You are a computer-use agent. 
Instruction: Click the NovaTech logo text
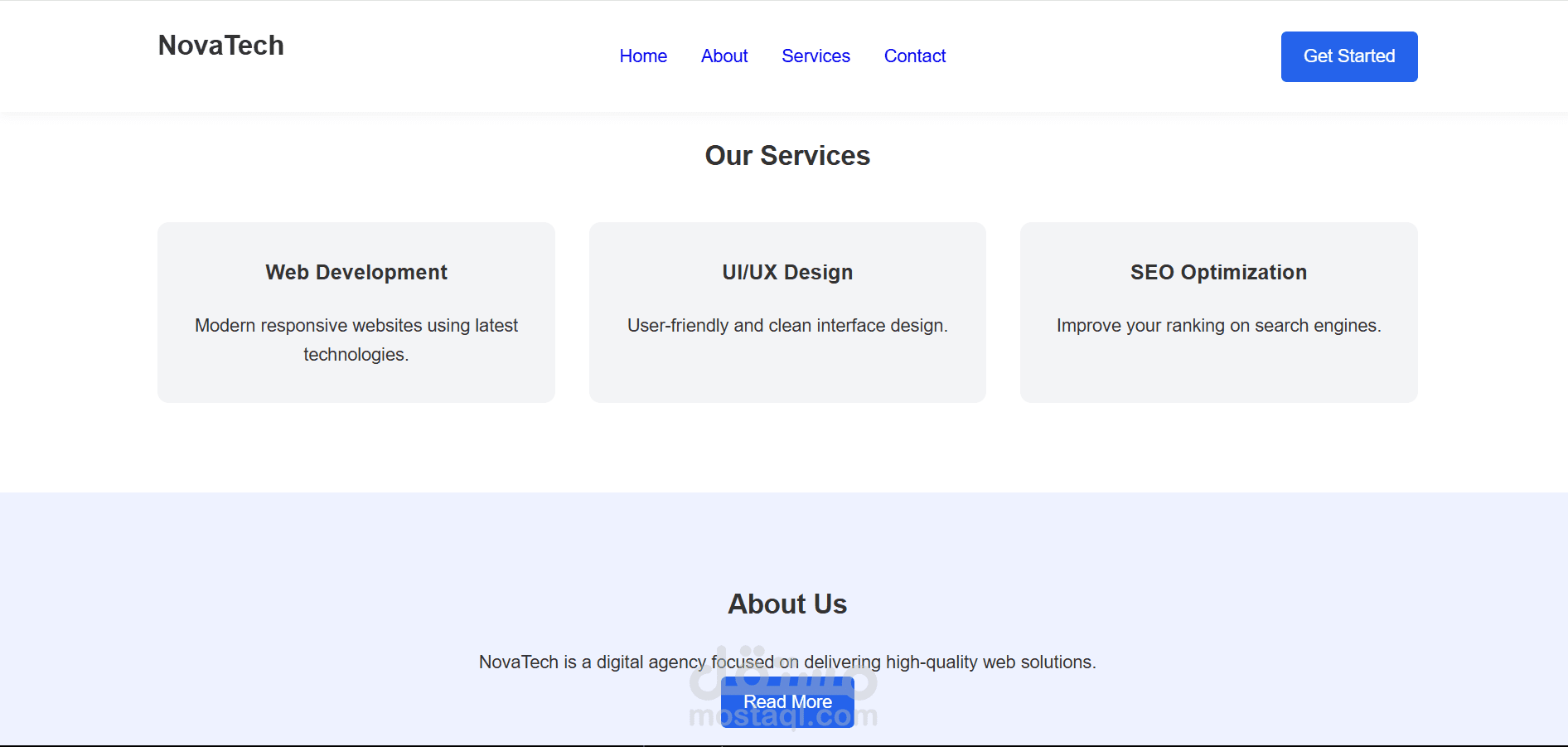[x=220, y=46]
